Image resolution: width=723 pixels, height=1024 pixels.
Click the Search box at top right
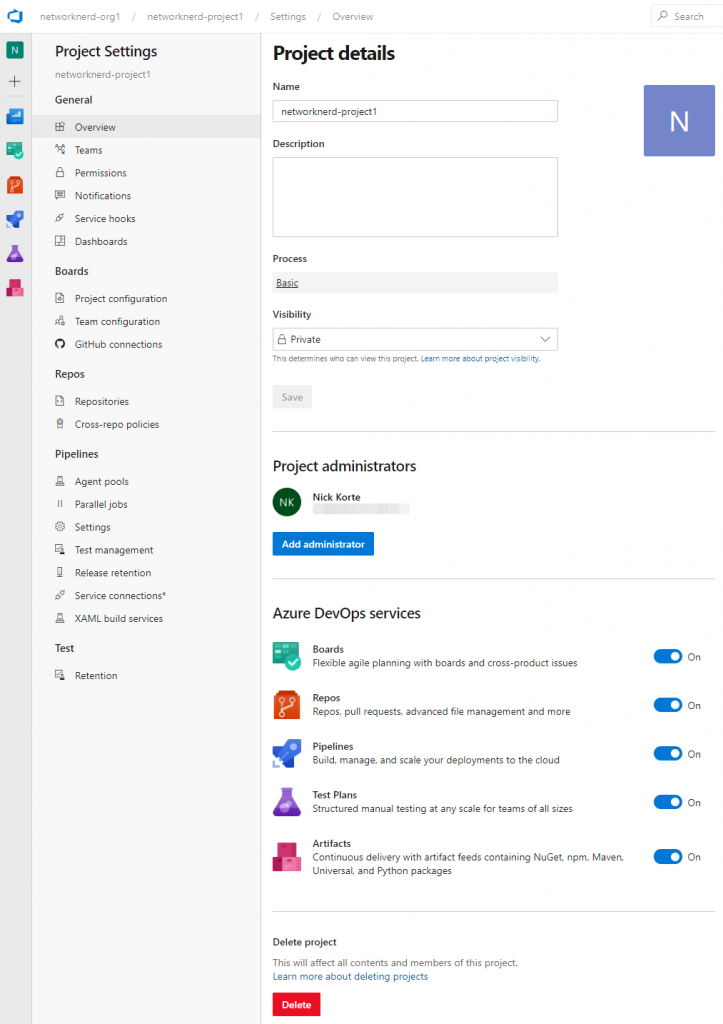(x=687, y=16)
